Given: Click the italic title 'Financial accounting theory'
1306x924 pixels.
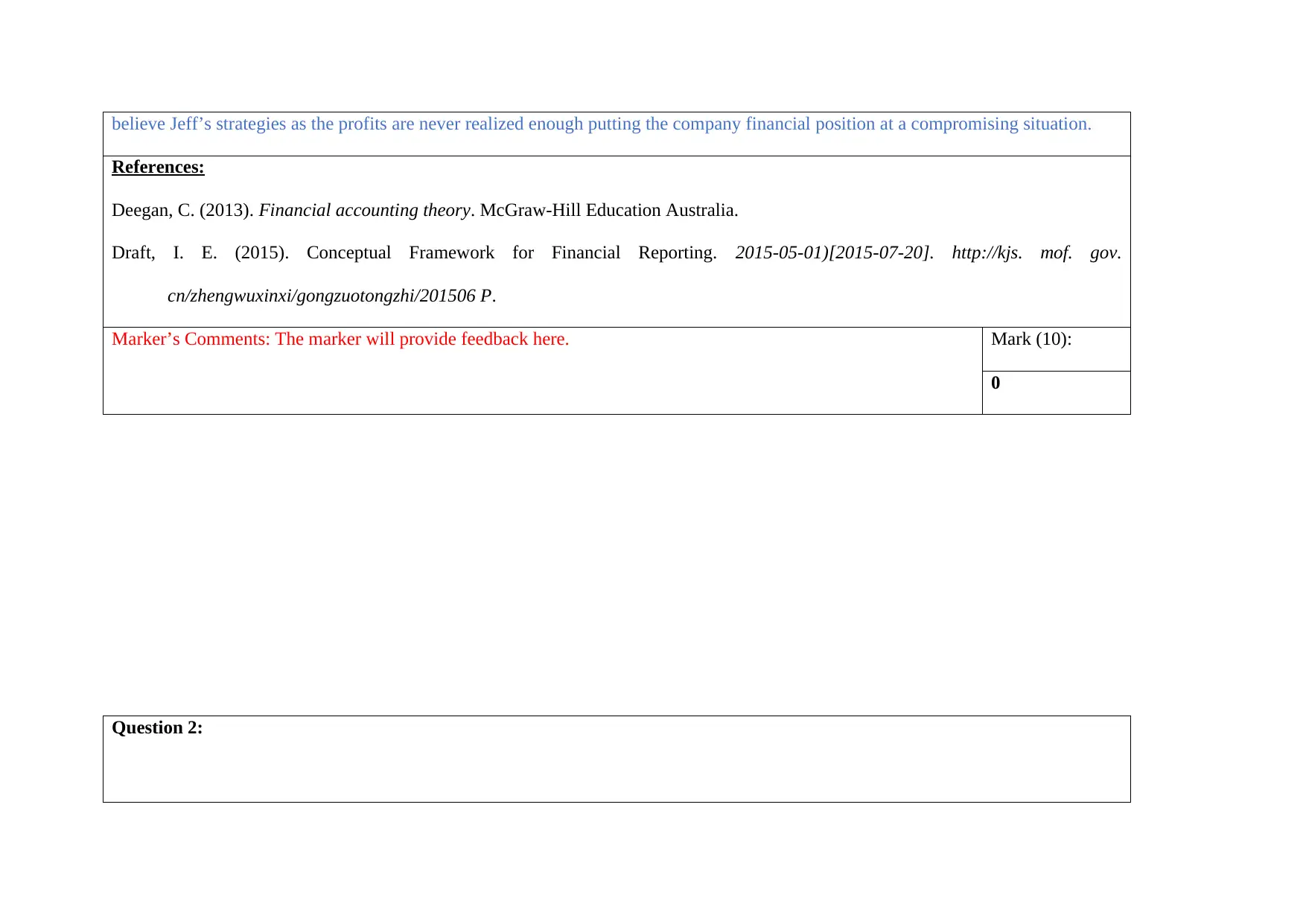Looking at the screenshot, I should [365, 211].
